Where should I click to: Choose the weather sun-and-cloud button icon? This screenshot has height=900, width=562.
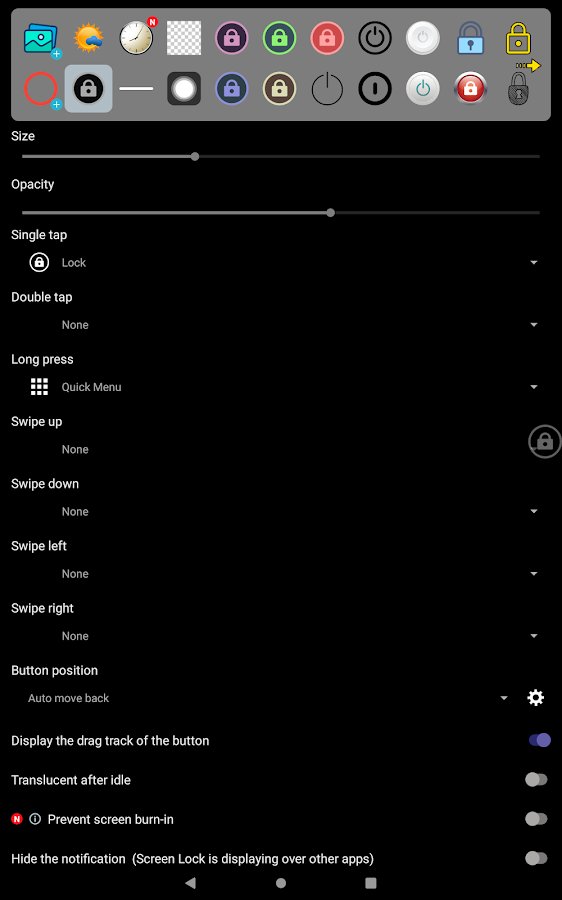(88, 38)
